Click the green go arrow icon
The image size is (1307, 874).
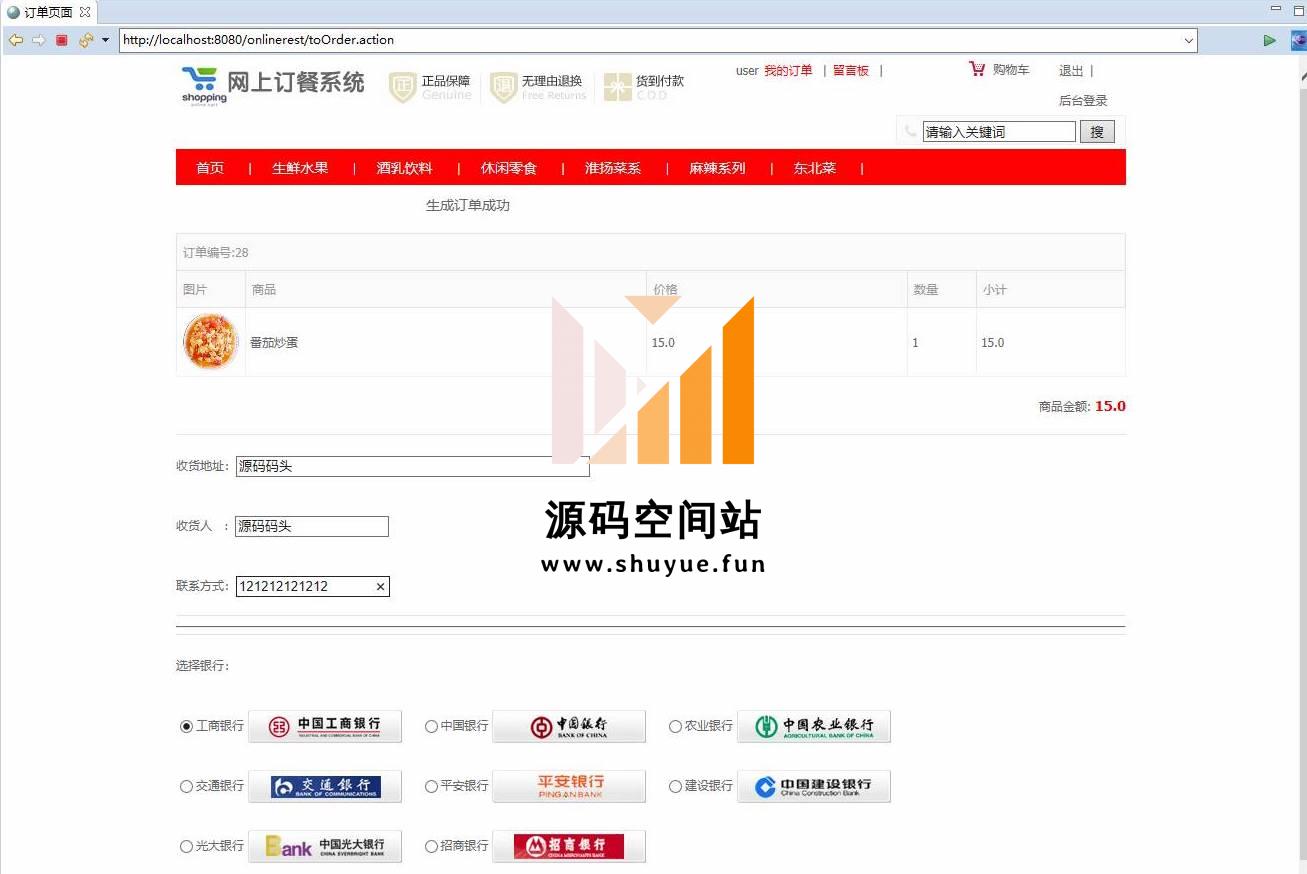[1269, 40]
